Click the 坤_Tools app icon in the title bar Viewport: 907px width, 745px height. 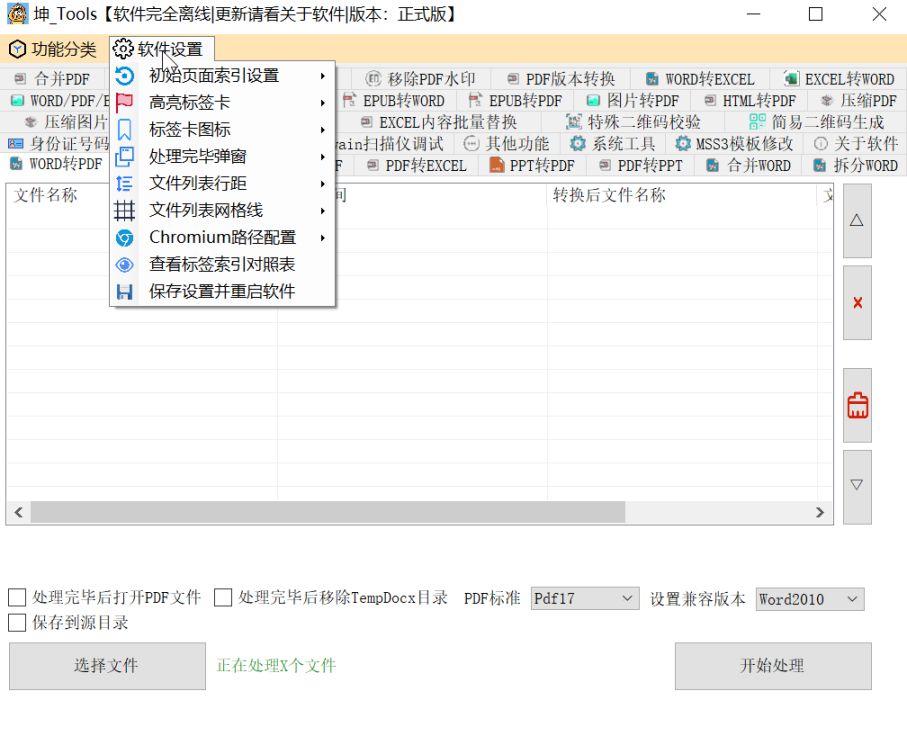[x=17, y=14]
